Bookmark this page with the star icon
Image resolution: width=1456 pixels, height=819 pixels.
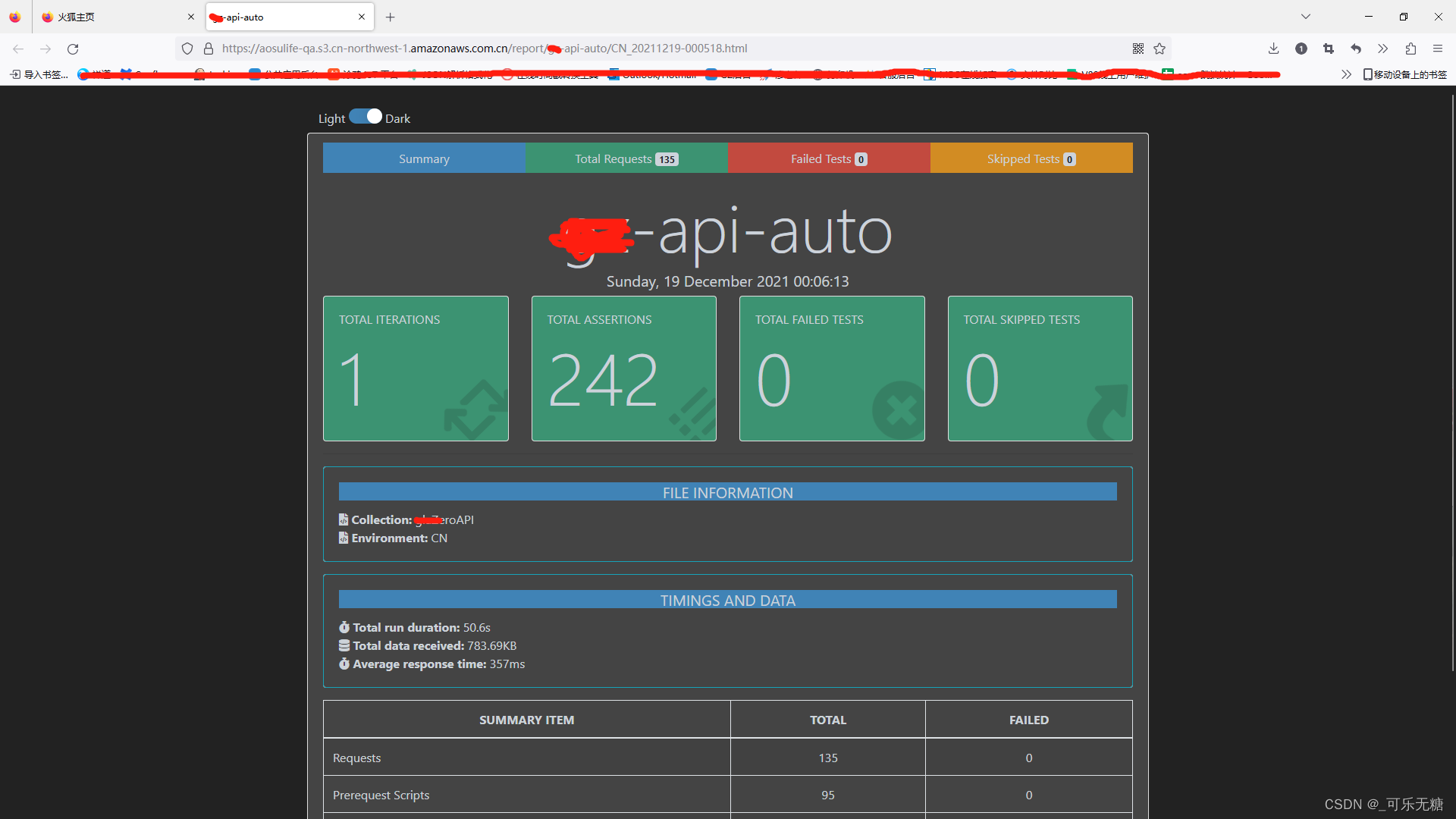tap(1159, 49)
